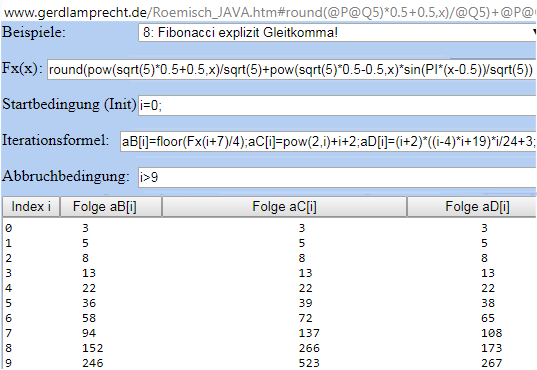Select value 39 in Folge aC column
Screen dimensions: 537x370
tap(305, 303)
